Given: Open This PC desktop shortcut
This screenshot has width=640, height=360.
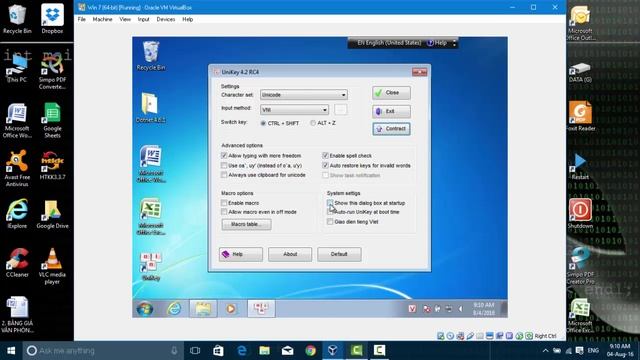Looking at the screenshot, I should point(17,69).
